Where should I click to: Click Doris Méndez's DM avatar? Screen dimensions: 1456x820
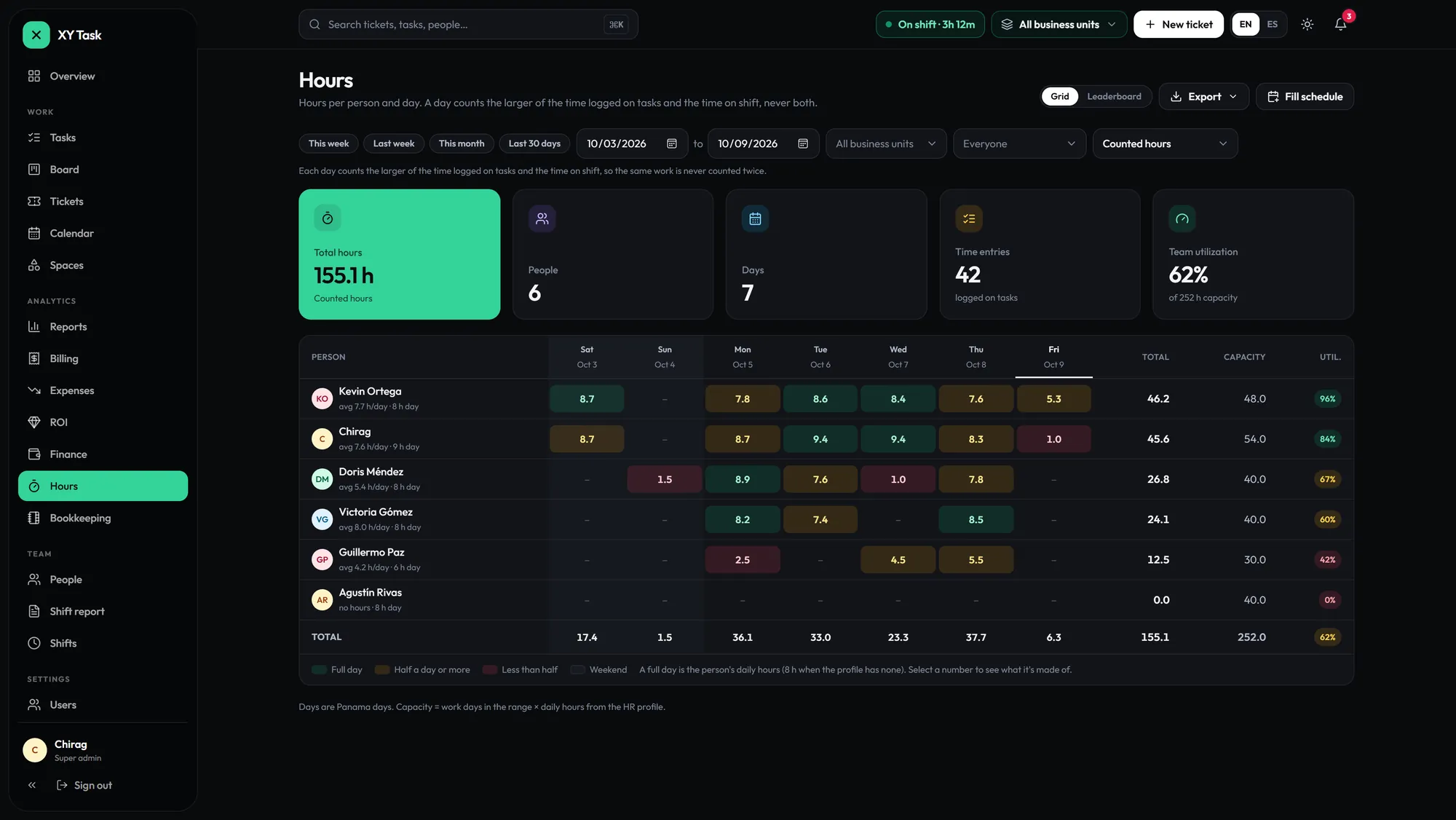click(x=322, y=479)
